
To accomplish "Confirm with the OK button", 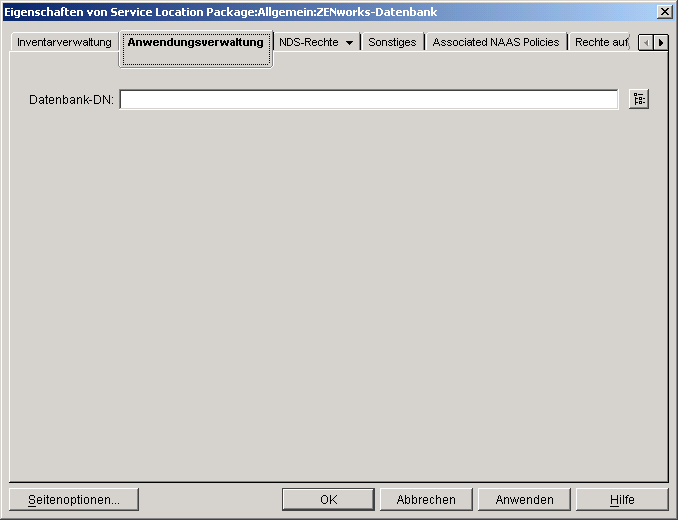I will coord(328,500).
